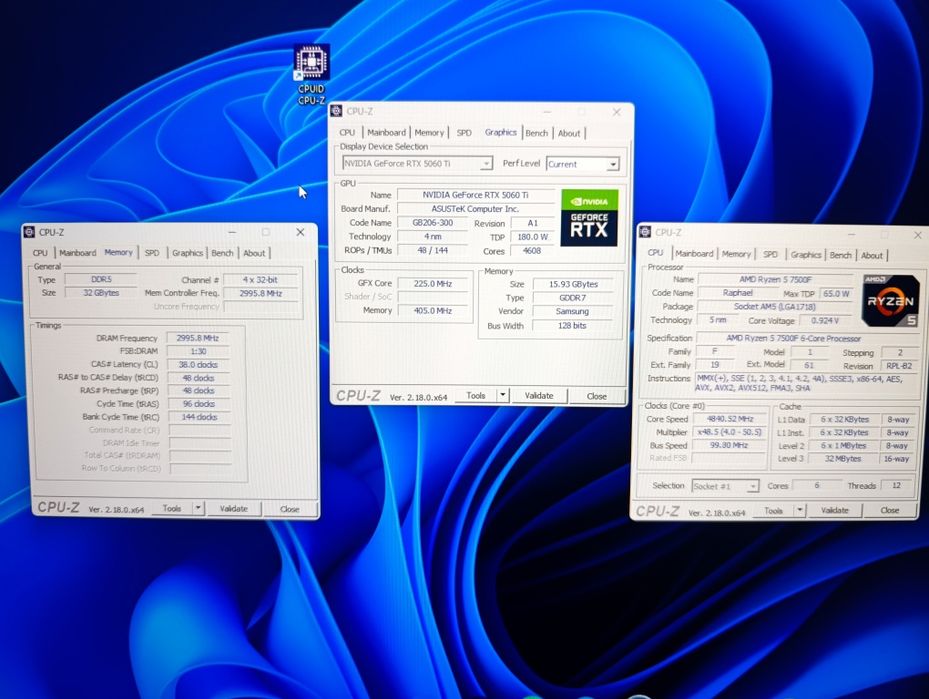Click Tools button in Memory window
929x699 pixels.
172,508
